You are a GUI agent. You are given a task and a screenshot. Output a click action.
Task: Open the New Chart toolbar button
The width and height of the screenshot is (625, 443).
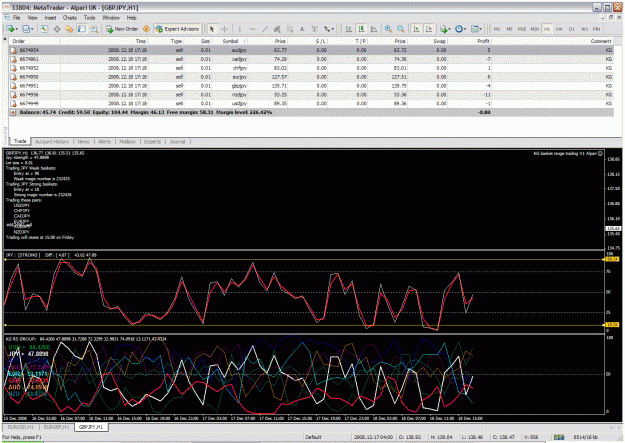(x=10, y=29)
